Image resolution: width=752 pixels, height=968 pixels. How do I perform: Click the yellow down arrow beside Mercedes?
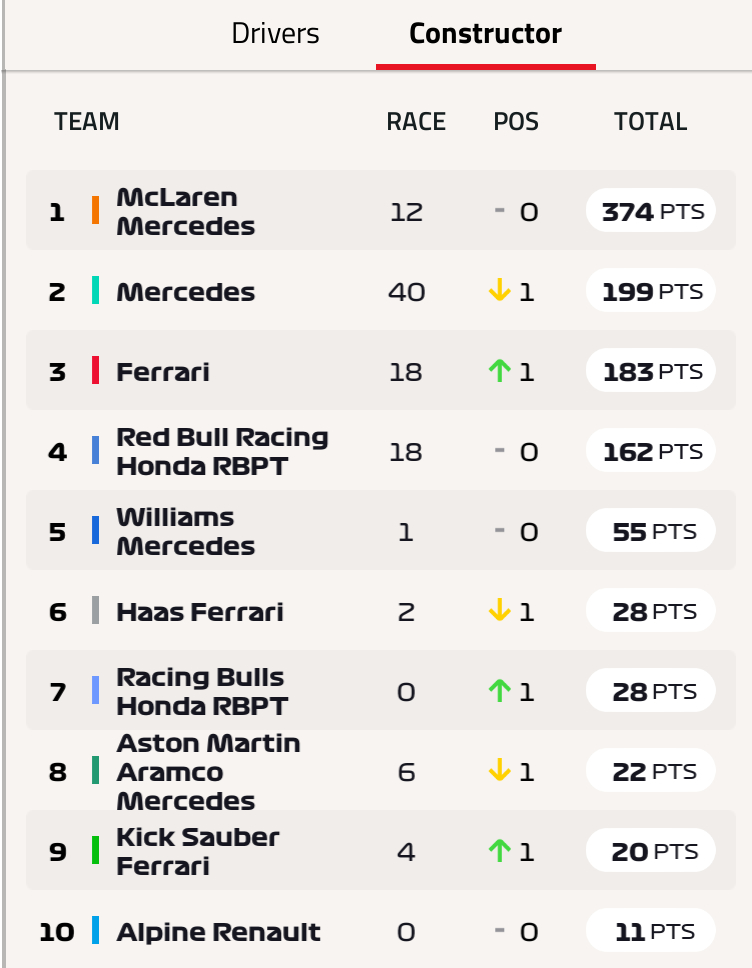(499, 290)
